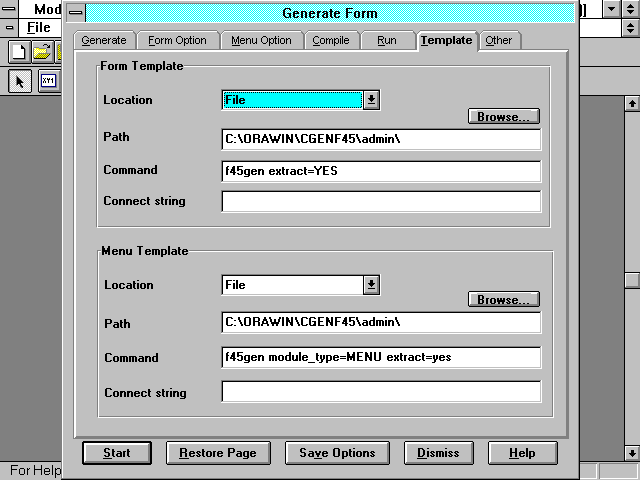Select the Other tab
Screen dimensions: 640x480
498,41
